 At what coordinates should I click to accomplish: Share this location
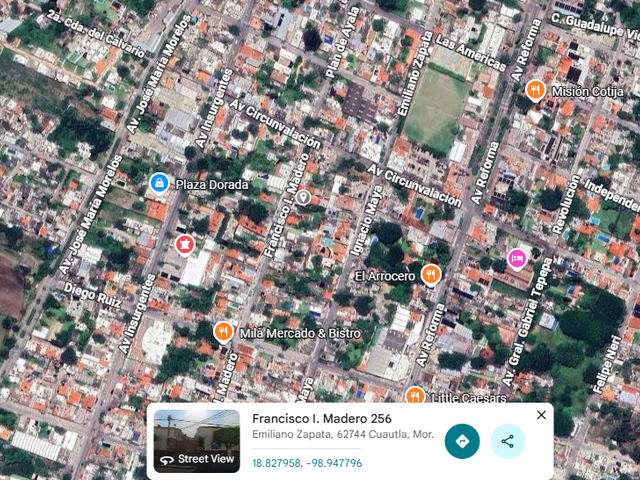coord(507,441)
